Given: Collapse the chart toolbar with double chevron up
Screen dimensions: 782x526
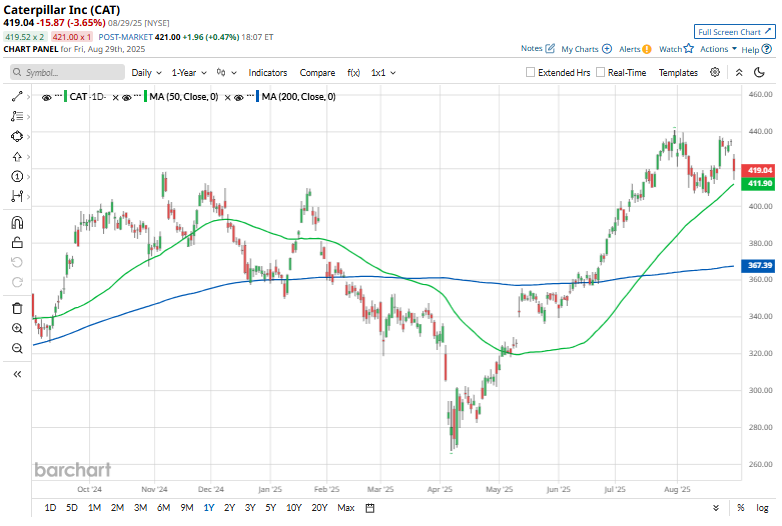Looking at the screenshot, I should (x=739, y=72).
